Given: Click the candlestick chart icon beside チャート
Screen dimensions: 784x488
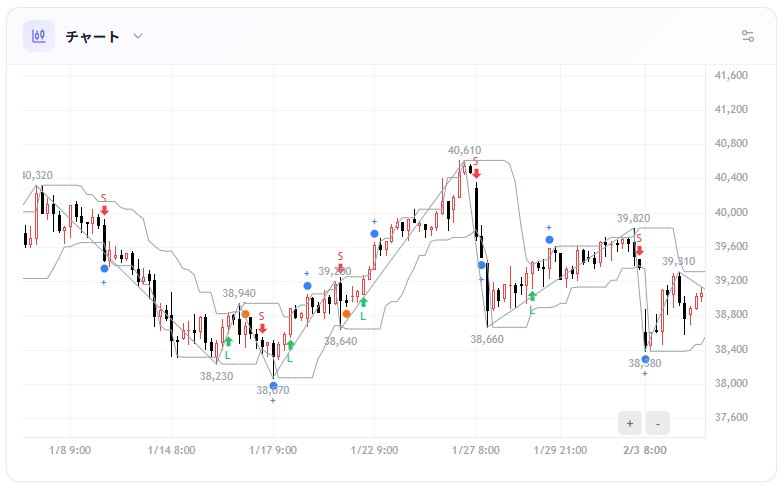Looking at the screenshot, I should (39, 37).
